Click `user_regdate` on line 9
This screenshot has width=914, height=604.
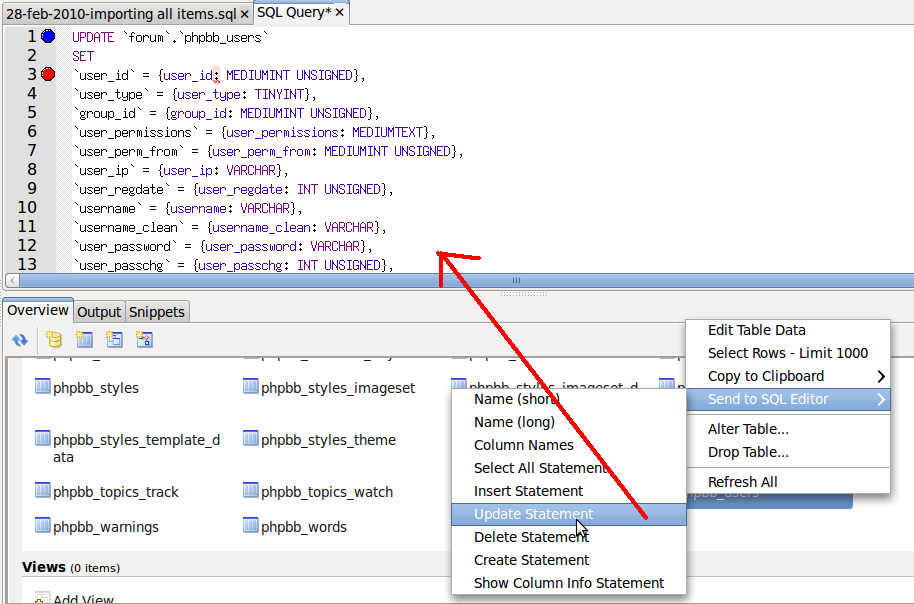[121, 189]
